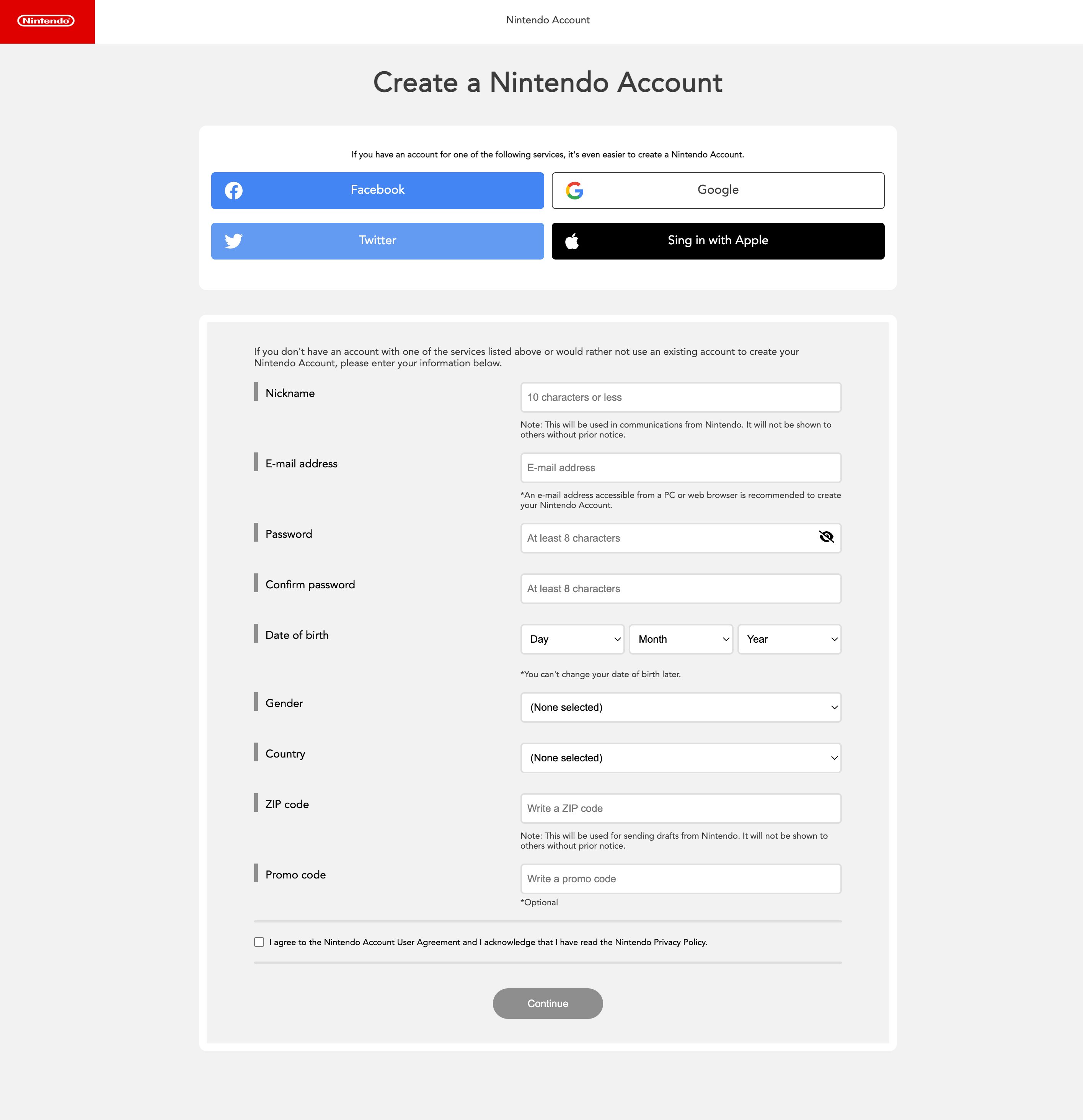Viewport: 1083px width, 1120px height.
Task: Click the Nickname input field
Action: 681,397
